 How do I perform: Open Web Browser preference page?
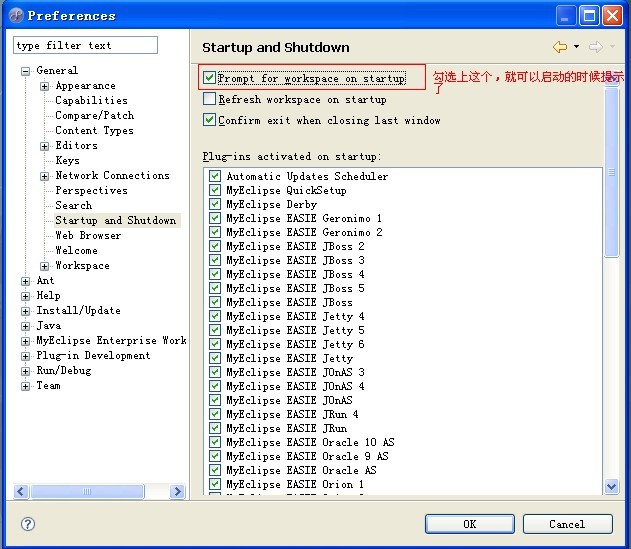point(88,235)
